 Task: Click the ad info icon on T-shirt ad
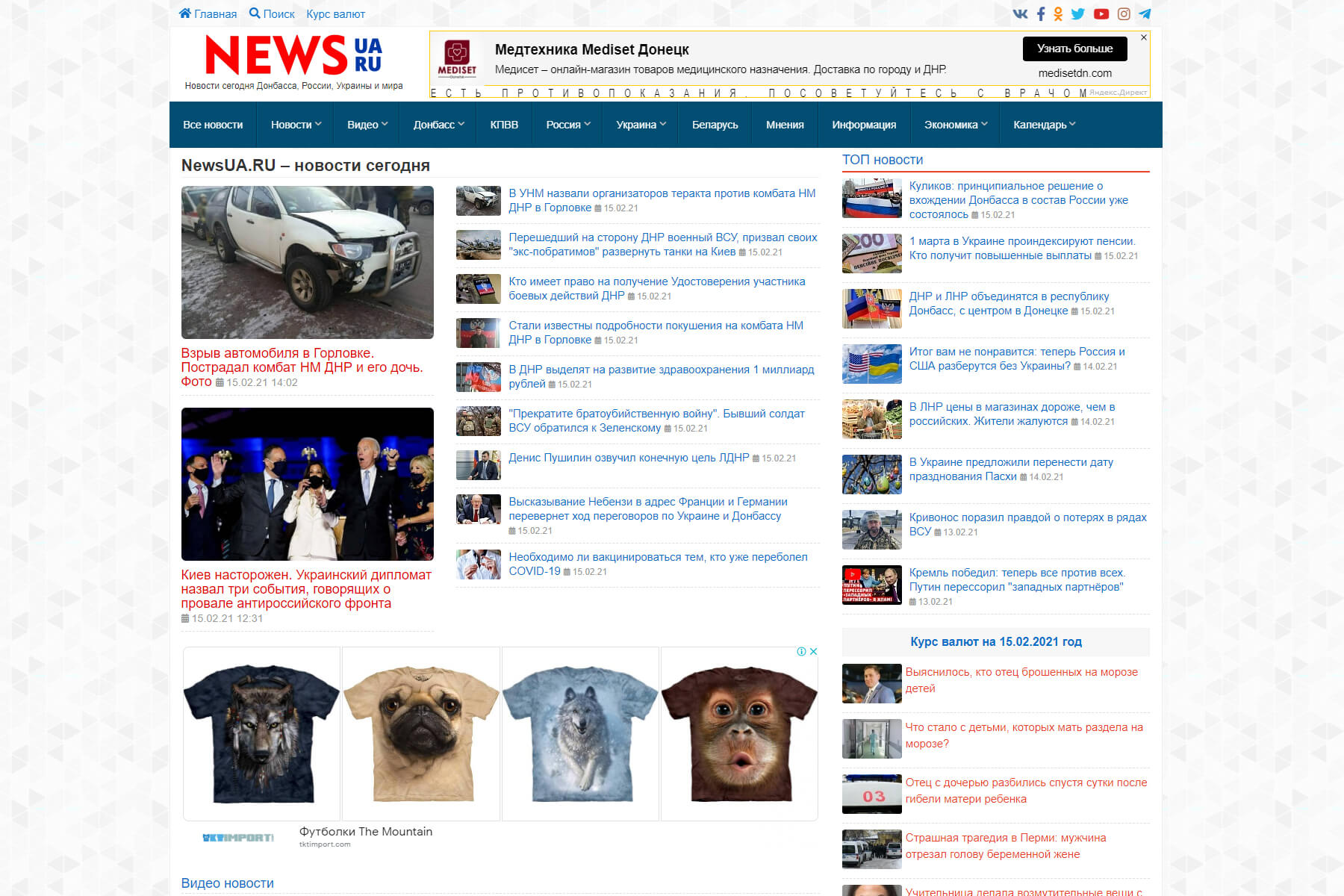[801, 652]
